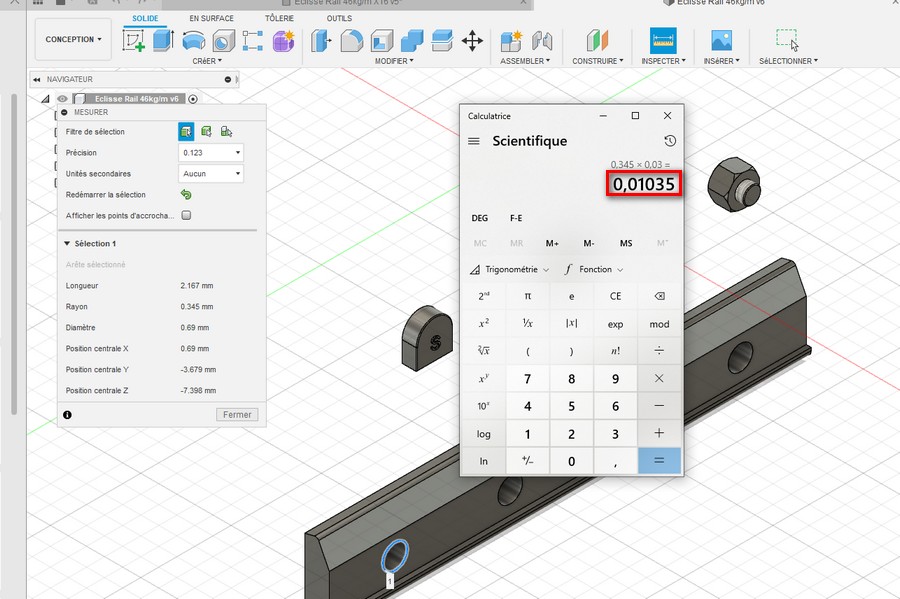
Task: Select the Revolve tool in the toolbar
Action: point(193,41)
